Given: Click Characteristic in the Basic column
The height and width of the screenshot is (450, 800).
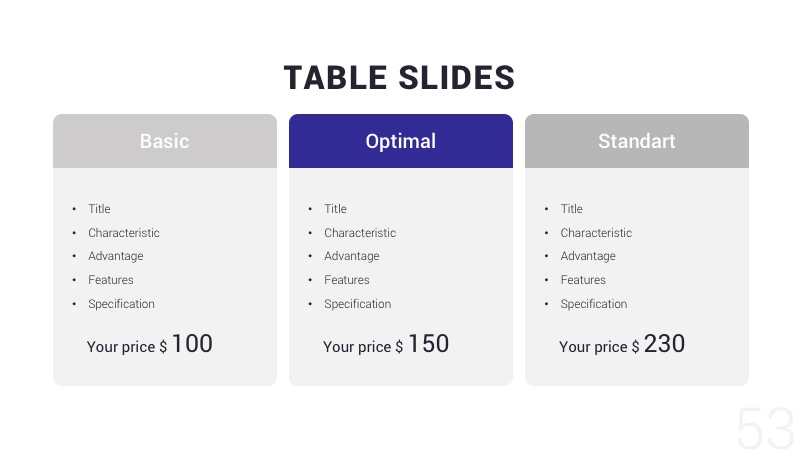Looking at the screenshot, I should pyautogui.click(x=123, y=233).
